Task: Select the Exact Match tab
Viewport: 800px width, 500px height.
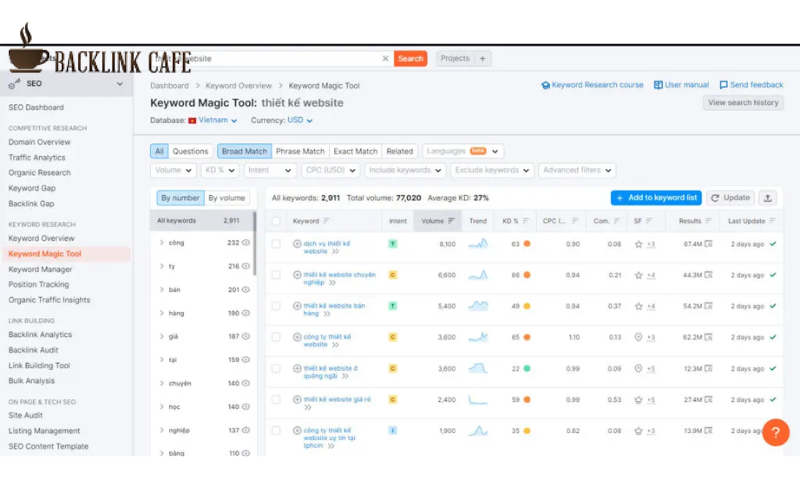Action: (x=355, y=152)
